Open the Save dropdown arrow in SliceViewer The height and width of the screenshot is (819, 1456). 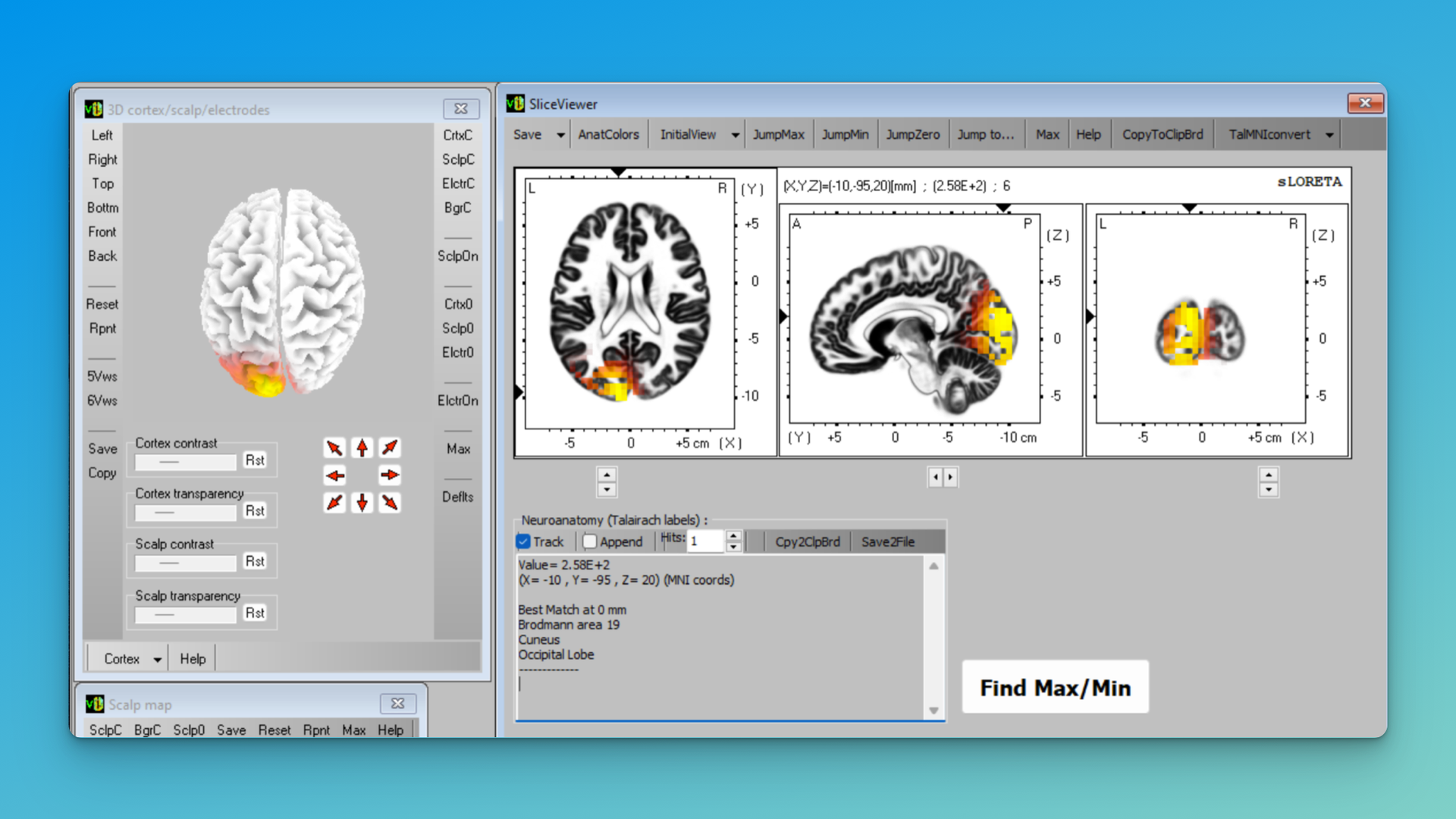click(x=560, y=135)
